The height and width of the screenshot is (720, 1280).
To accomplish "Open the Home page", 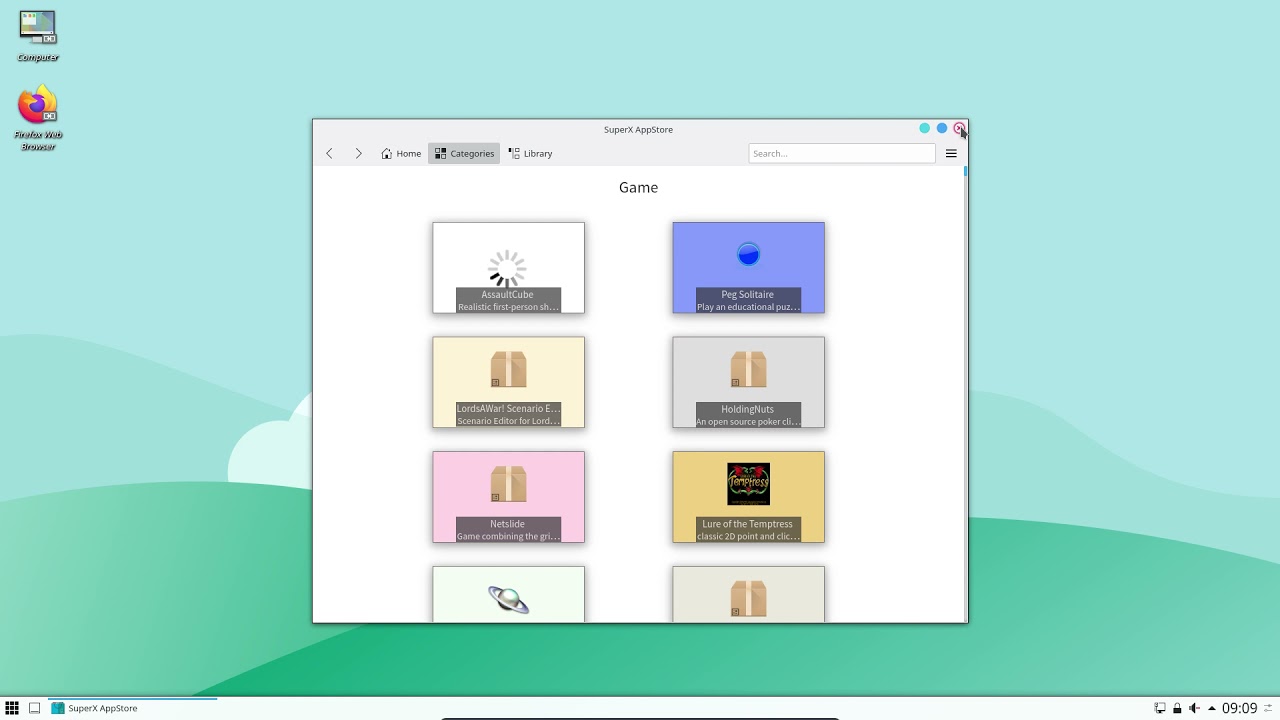I will point(401,153).
